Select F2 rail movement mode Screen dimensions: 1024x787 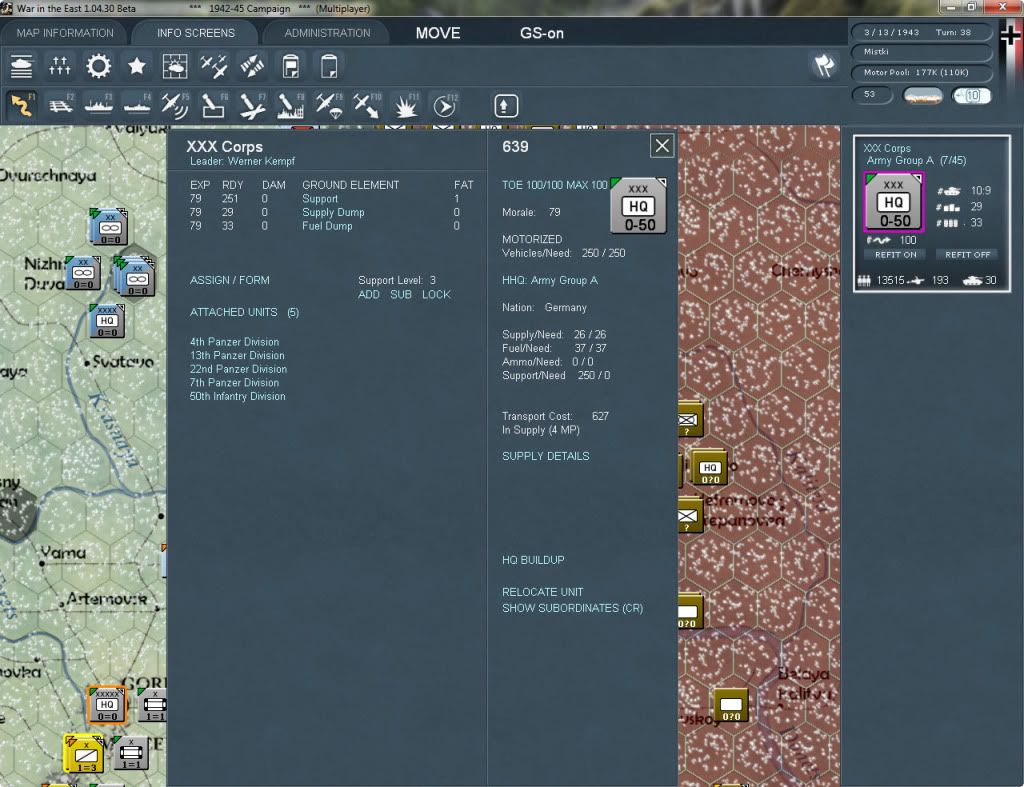tap(61, 105)
